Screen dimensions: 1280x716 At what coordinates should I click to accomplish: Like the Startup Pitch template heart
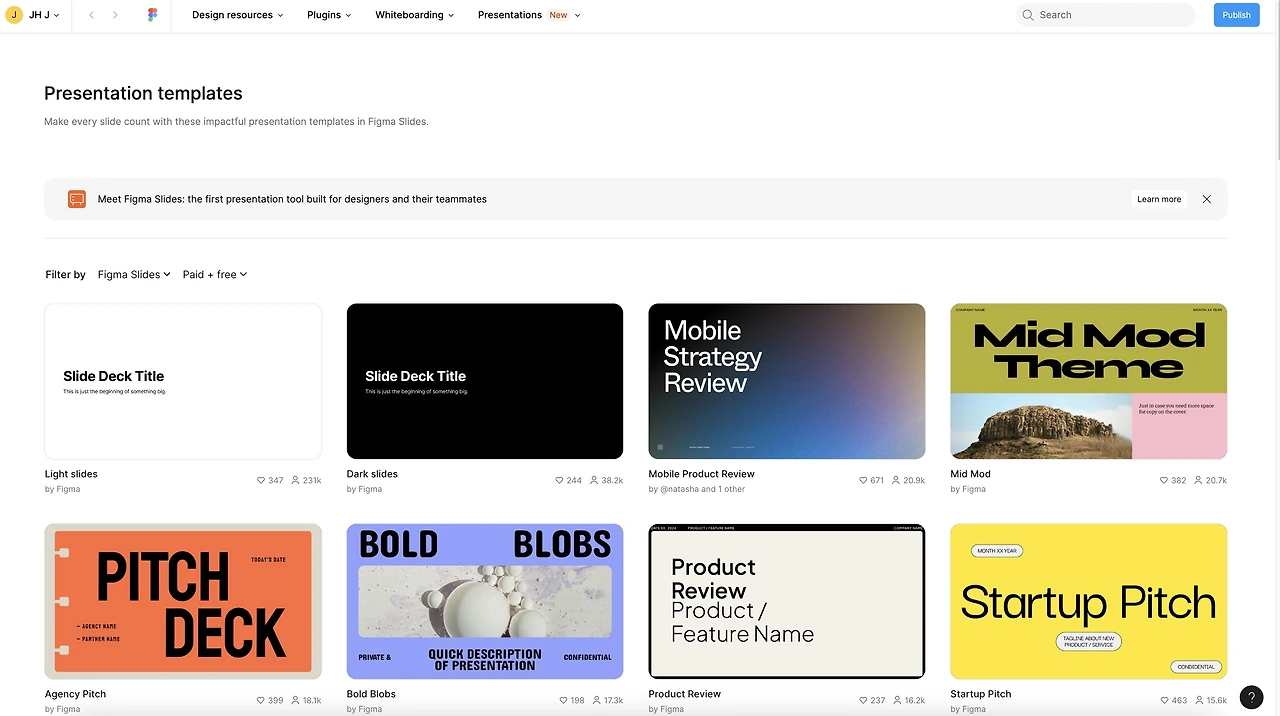click(1165, 700)
